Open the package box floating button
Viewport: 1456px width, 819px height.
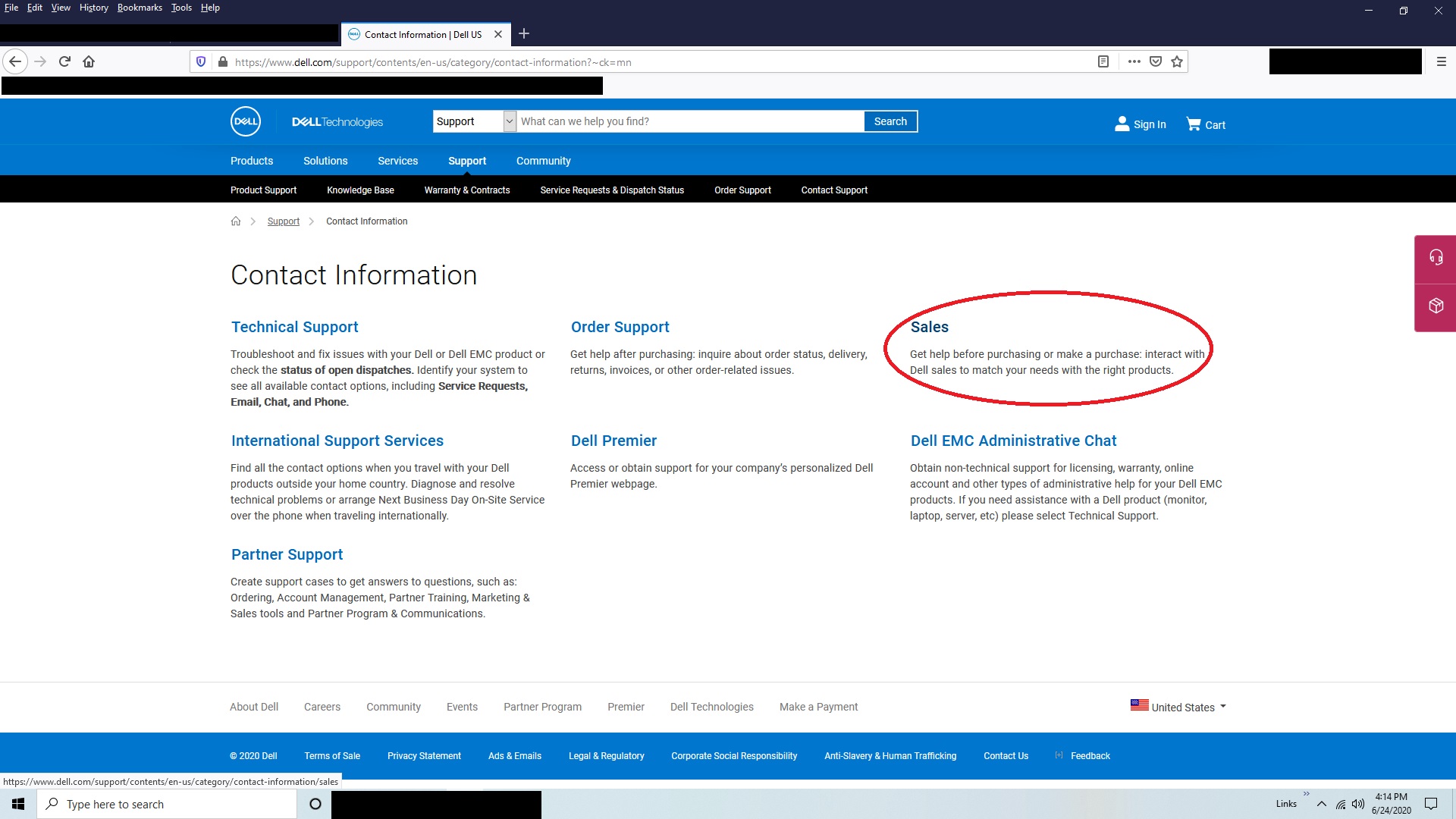tap(1436, 306)
